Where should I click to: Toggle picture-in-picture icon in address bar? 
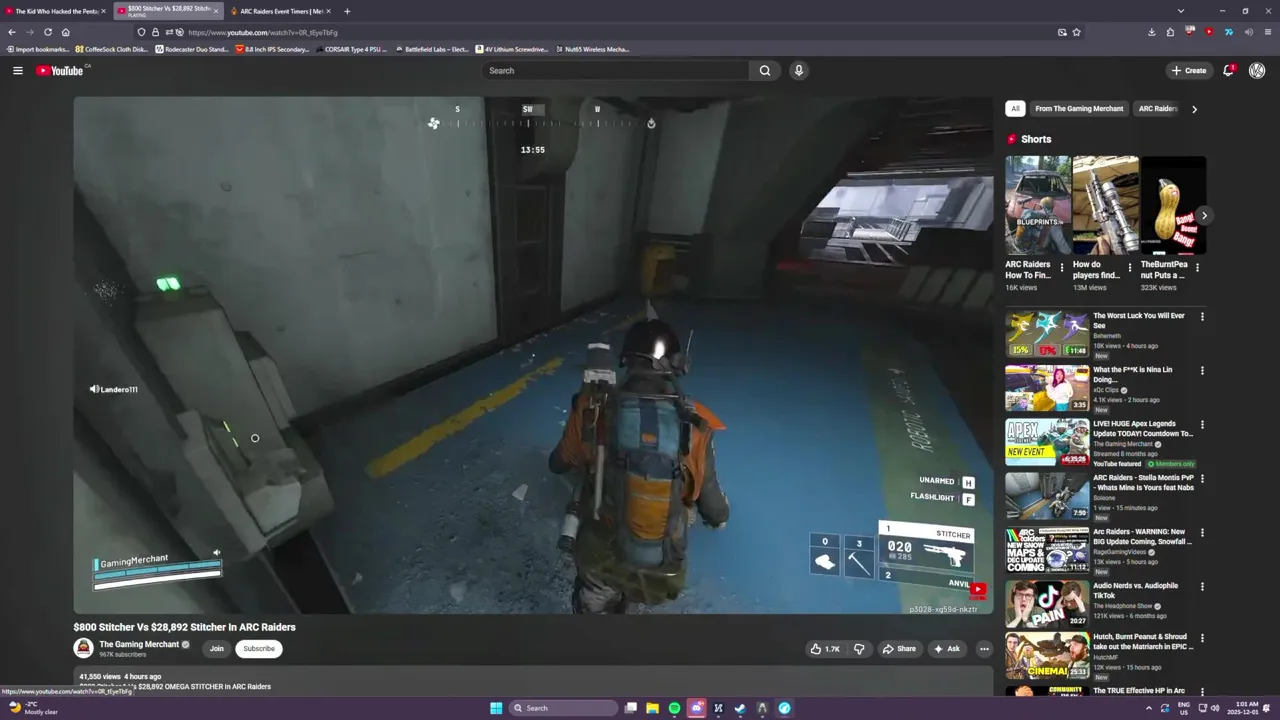1062,32
